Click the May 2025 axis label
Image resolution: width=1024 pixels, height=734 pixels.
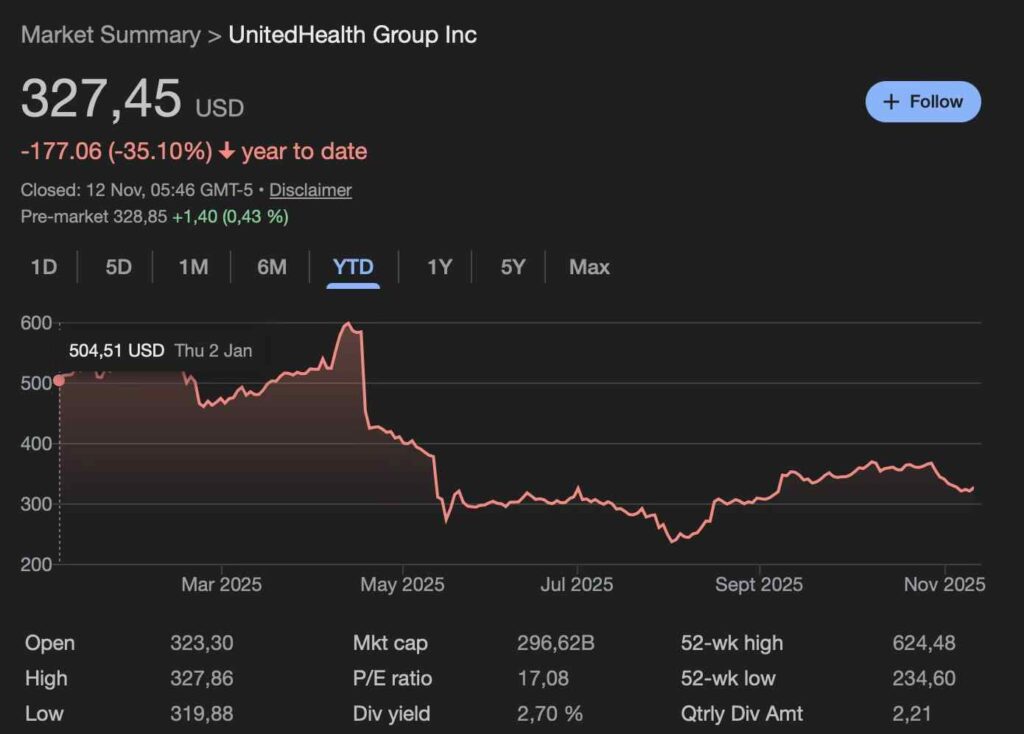click(402, 584)
